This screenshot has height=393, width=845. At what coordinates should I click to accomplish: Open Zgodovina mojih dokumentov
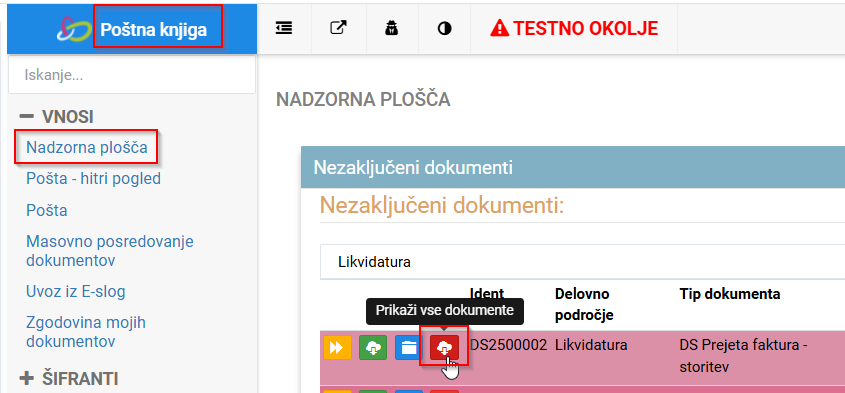[86, 332]
